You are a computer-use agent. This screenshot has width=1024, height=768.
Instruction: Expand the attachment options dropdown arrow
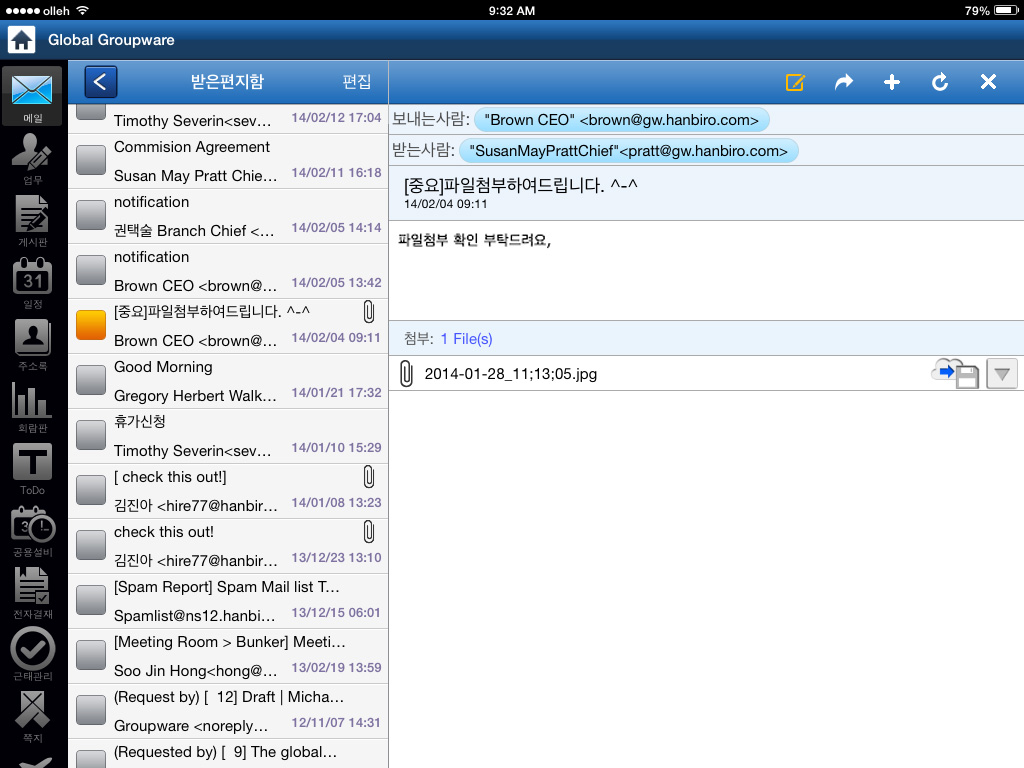pos(1002,374)
